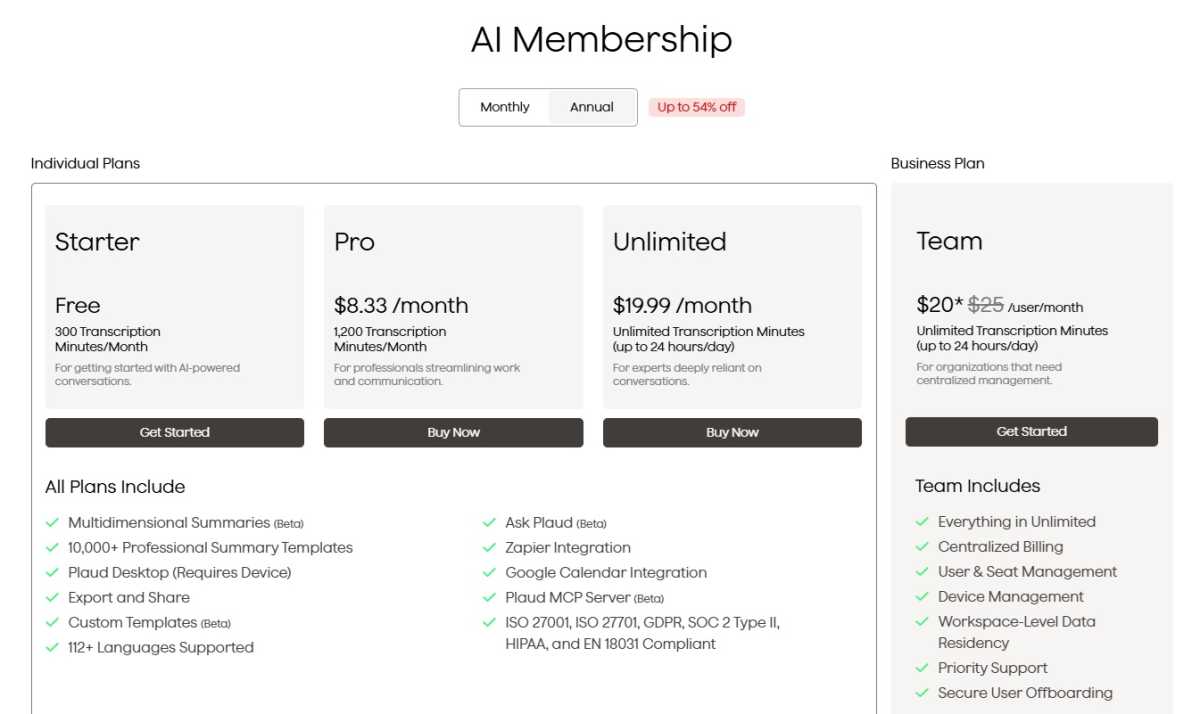Click Buy Now under Unlimited plan
Screen dimensions: 1200x714
click(732, 432)
